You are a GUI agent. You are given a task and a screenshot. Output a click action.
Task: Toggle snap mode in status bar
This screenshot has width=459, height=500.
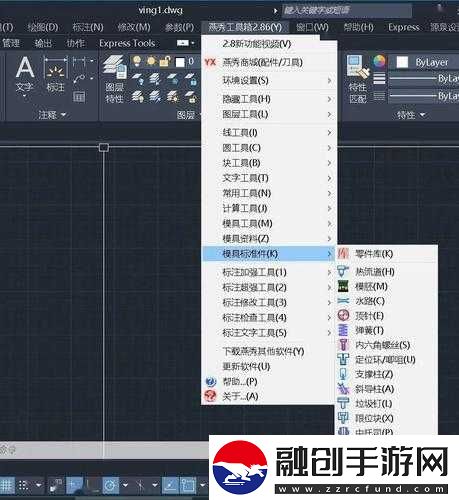click(x=23, y=485)
